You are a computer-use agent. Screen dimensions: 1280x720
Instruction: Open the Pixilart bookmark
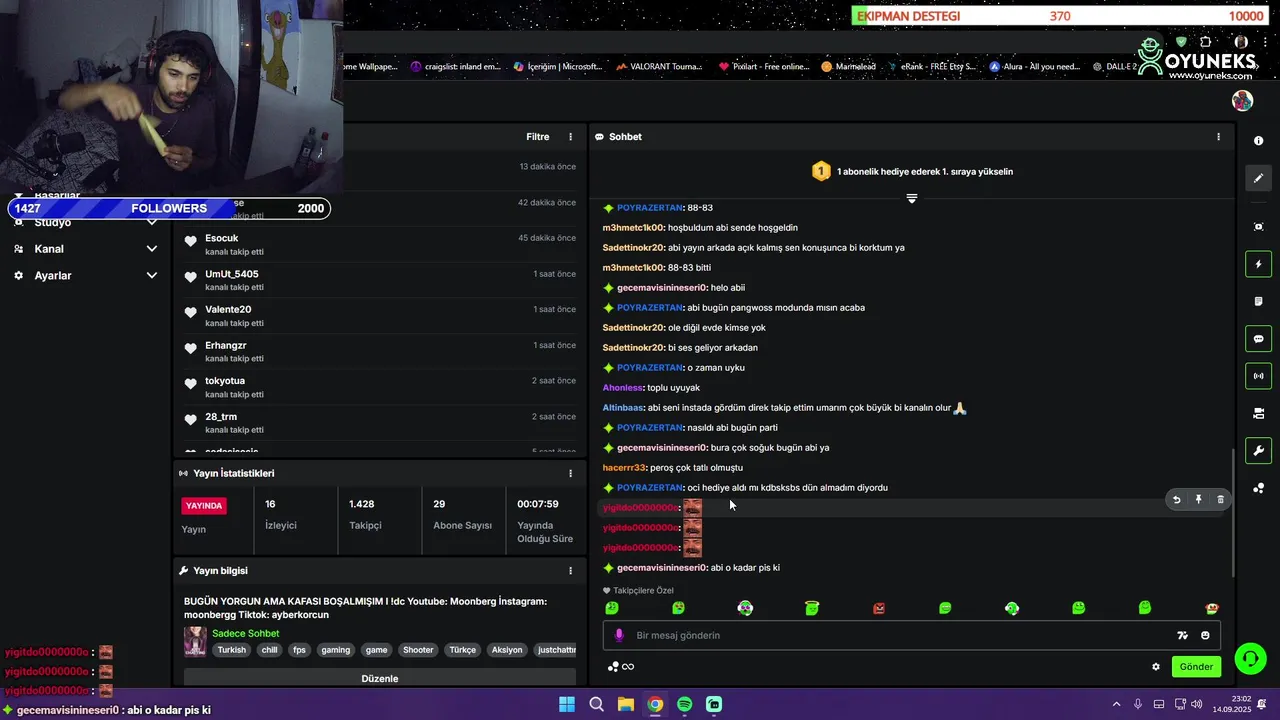(764, 67)
